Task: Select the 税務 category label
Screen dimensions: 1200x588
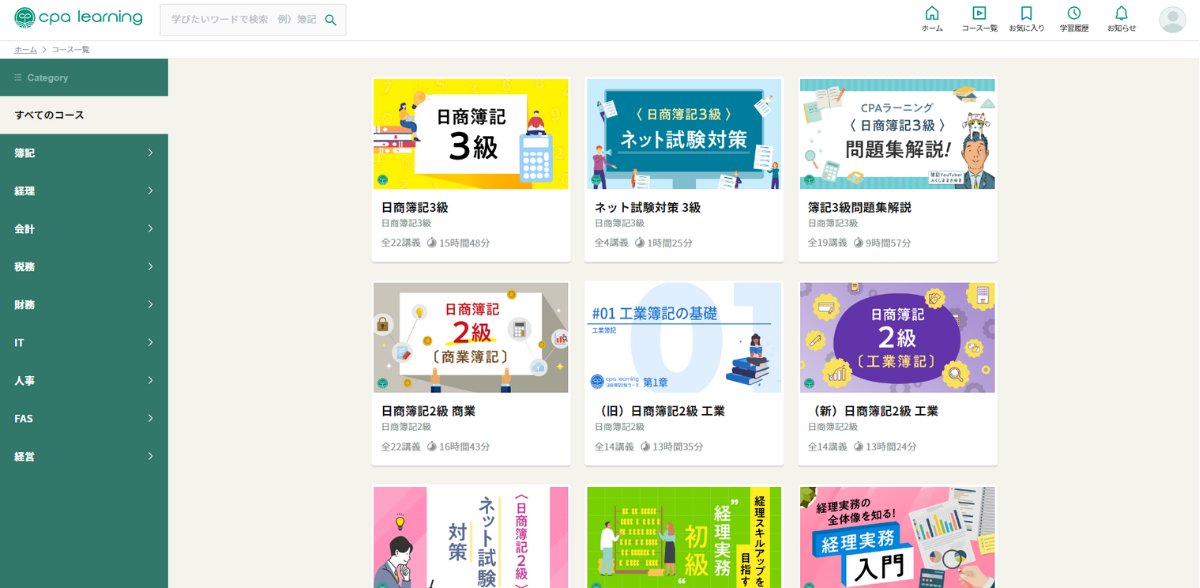Action: pos(24,267)
